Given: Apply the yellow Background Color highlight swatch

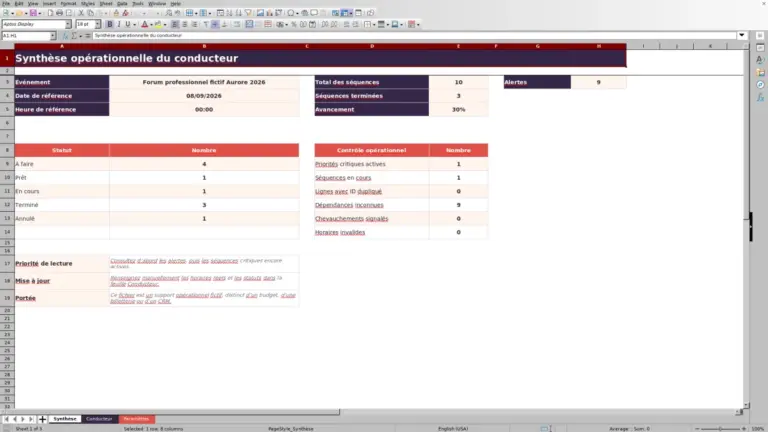Looking at the screenshot, I should [158, 24].
